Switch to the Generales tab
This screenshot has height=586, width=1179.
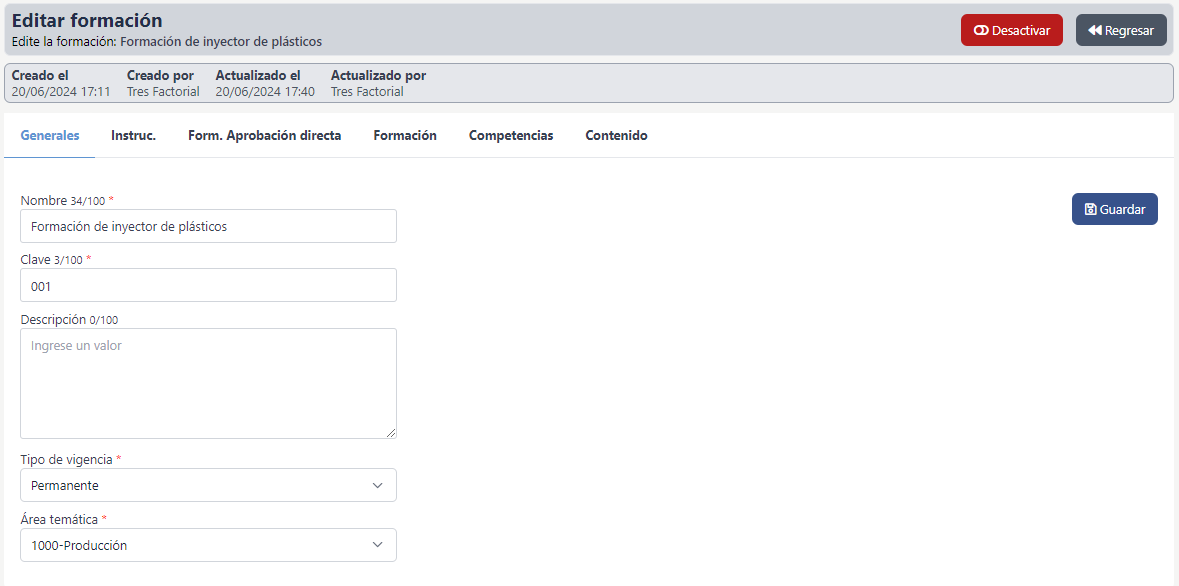[50, 136]
